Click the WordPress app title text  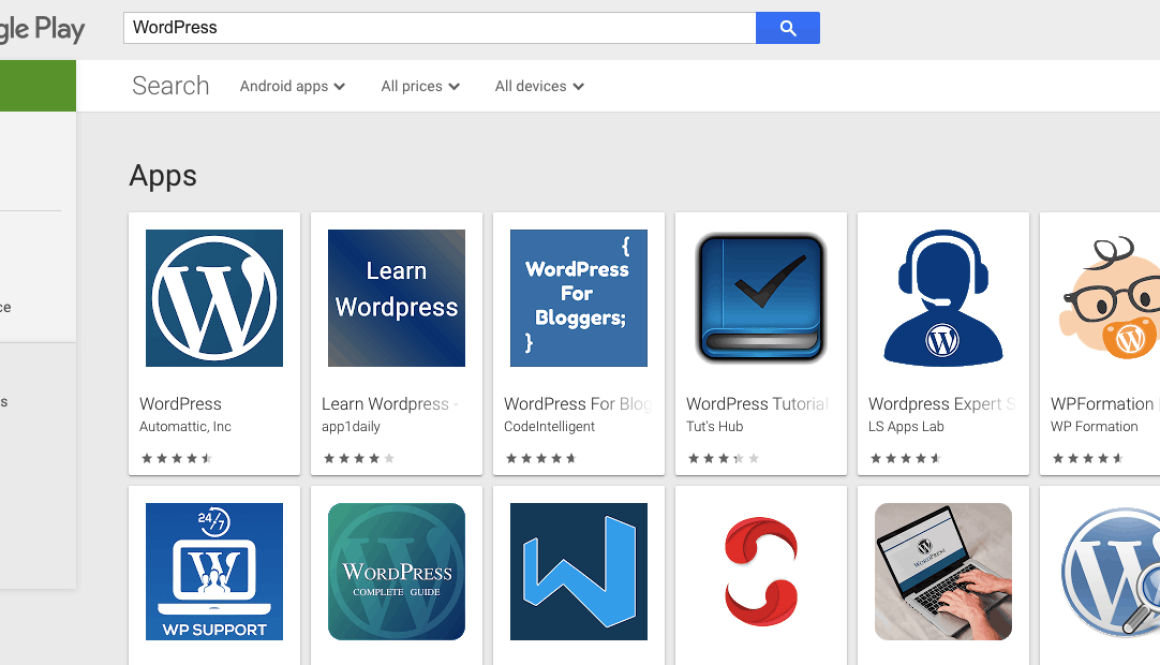click(181, 404)
